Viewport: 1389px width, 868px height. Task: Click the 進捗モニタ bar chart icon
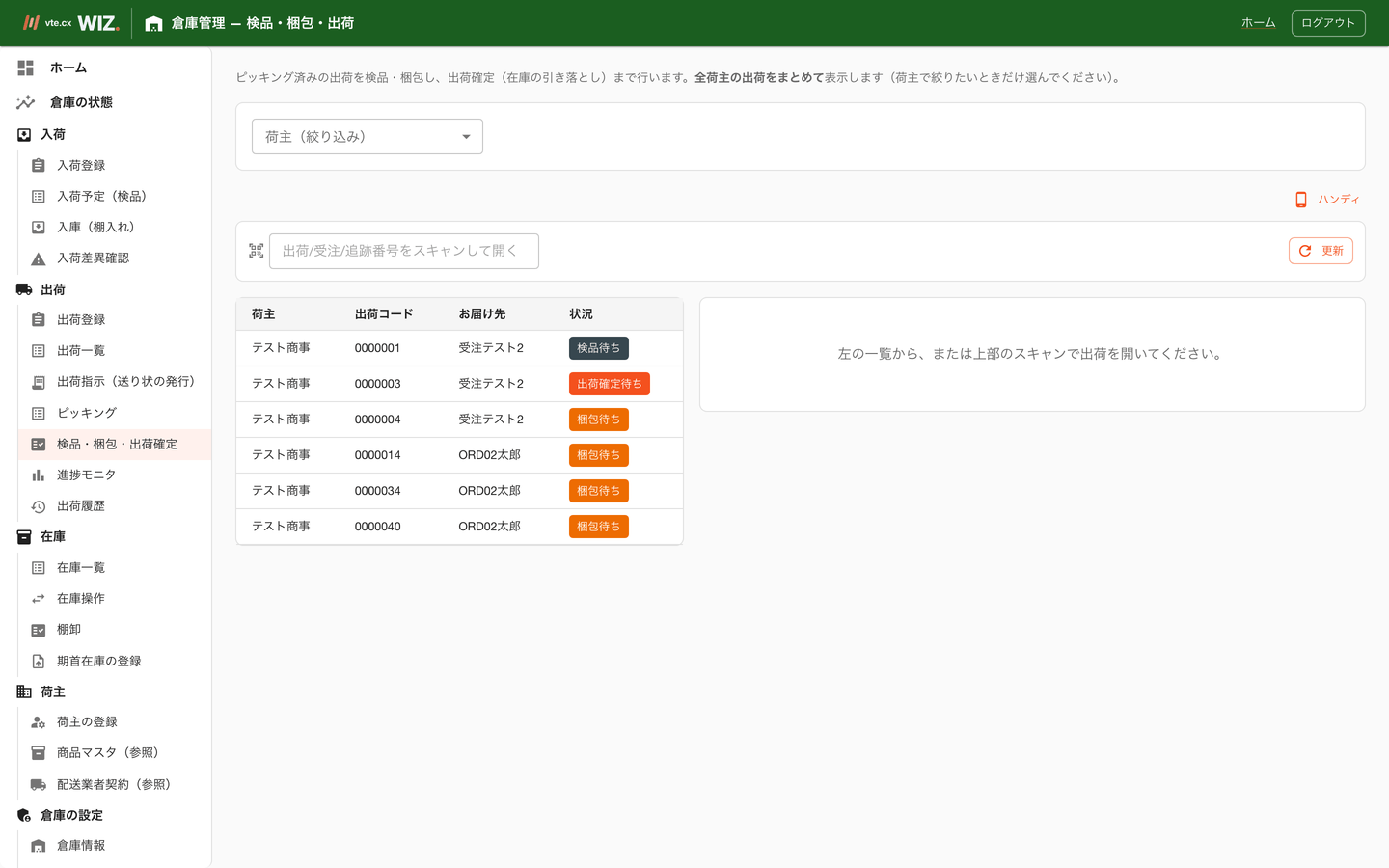coord(39,475)
